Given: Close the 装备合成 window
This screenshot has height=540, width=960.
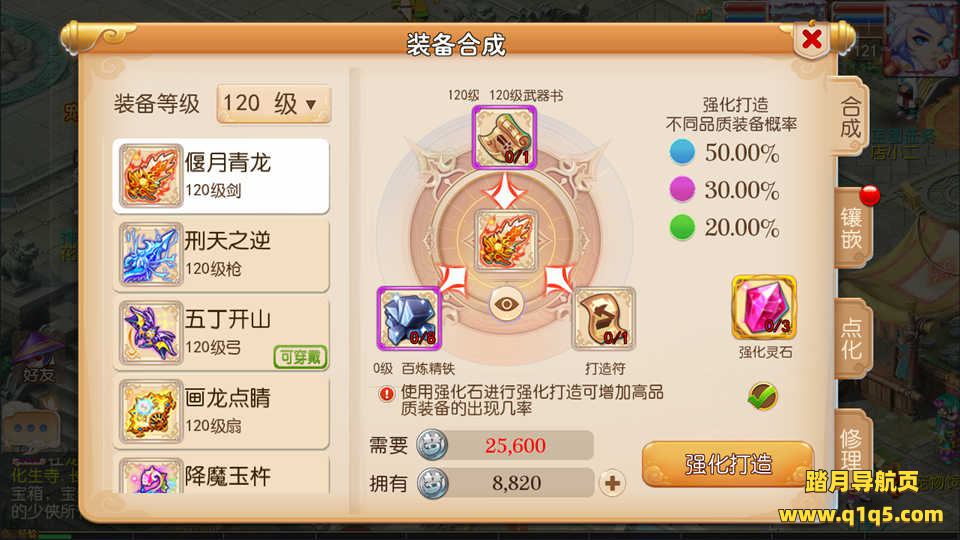Looking at the screenshot, I should coord(812,39).
